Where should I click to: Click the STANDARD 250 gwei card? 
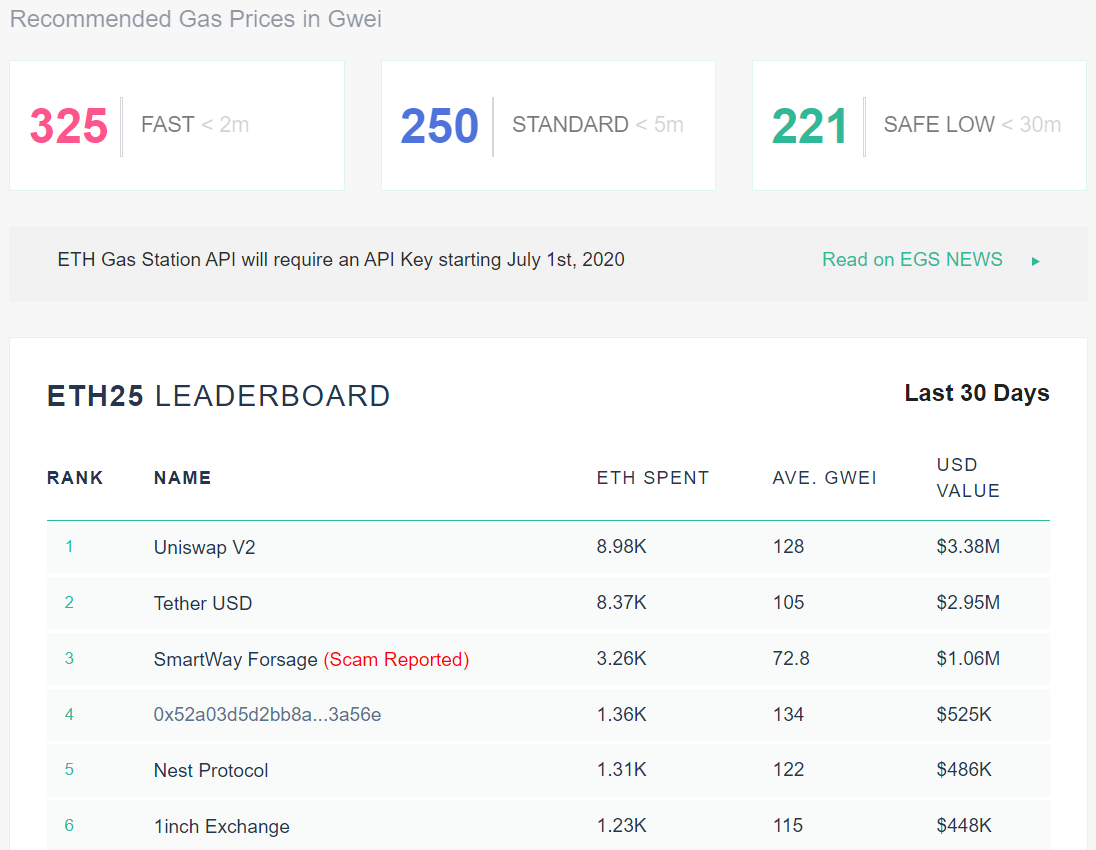pyautogui.click(x=548, y=126)
